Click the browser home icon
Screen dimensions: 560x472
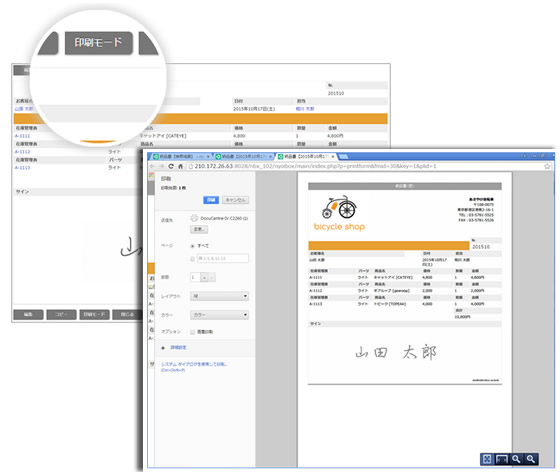181,166
